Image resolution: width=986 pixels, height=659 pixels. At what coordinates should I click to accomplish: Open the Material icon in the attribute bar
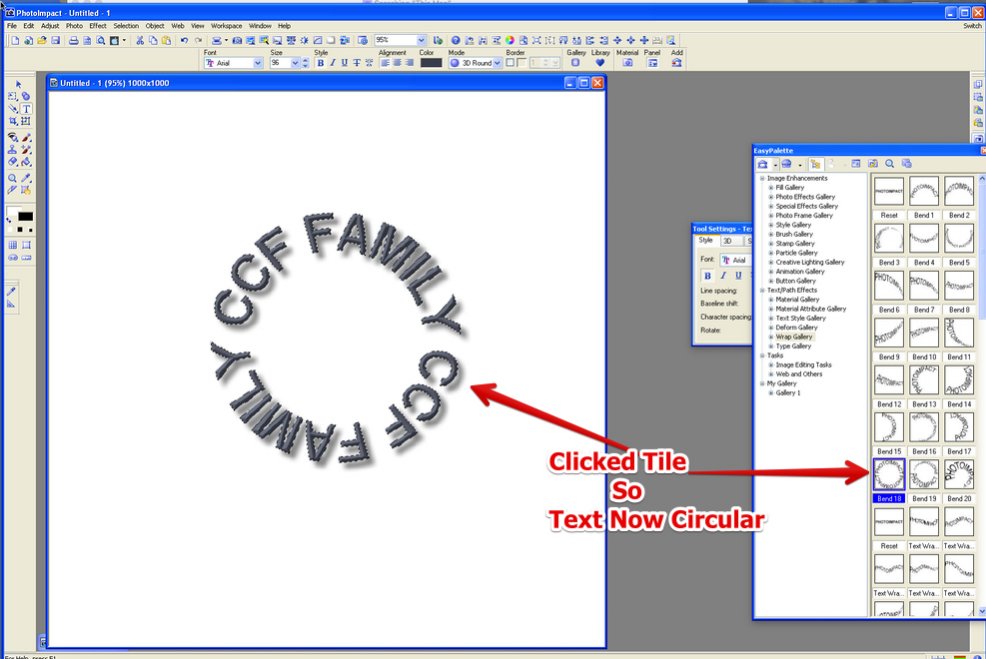[627, 63]
